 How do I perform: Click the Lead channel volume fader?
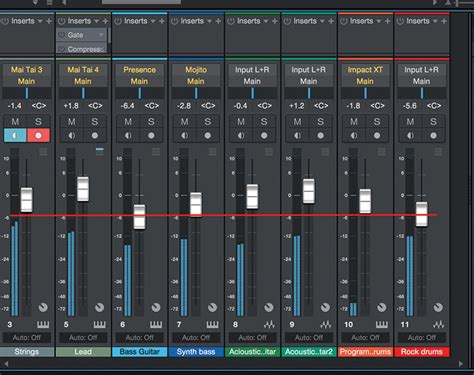coord(83,189)
